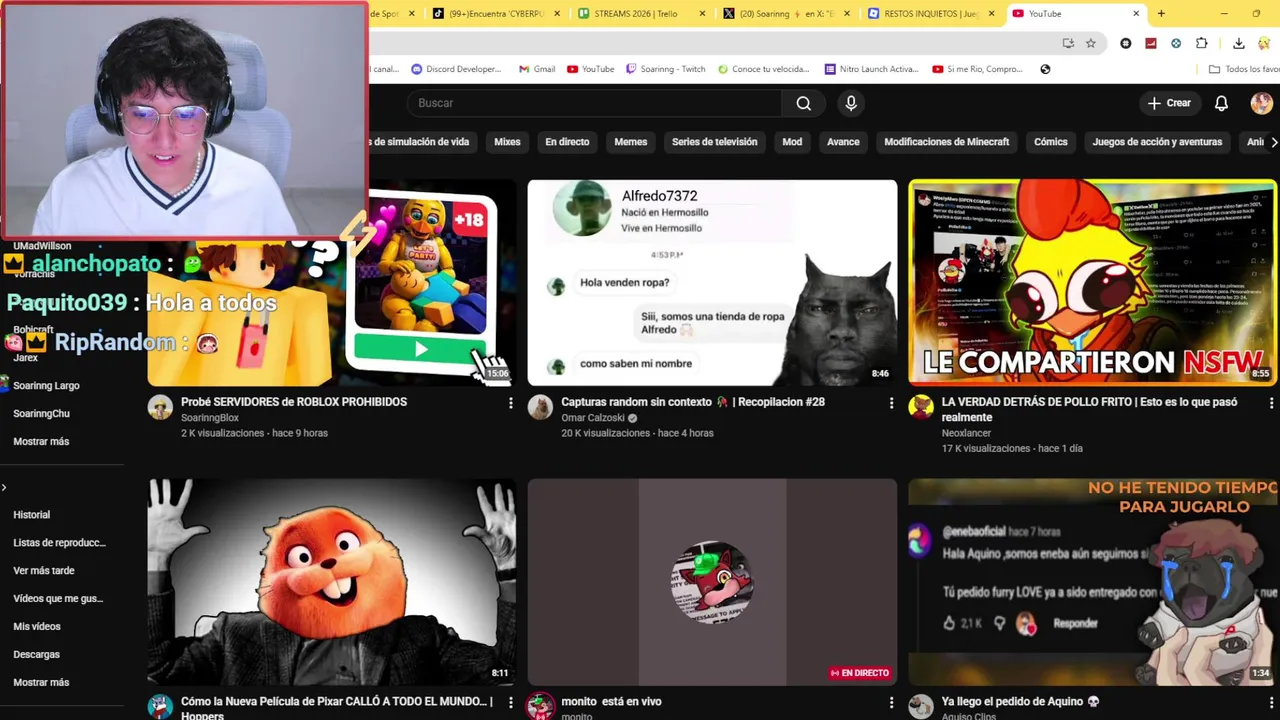Viewport: 1280px width, 720px height.
Task: Open options menu for Pollo Frito video
Action: coord(1271,403)
